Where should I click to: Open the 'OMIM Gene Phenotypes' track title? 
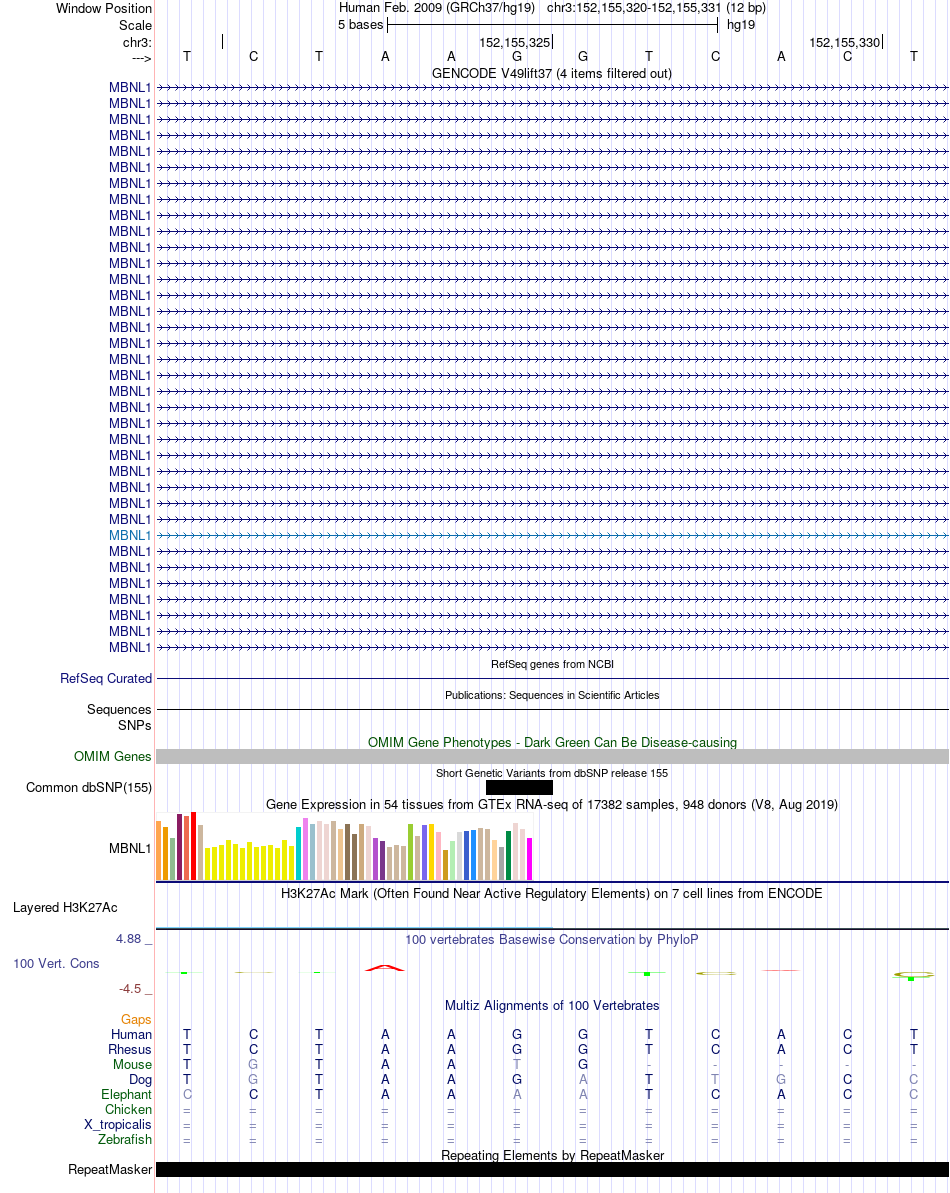click(x=552, y=743)
